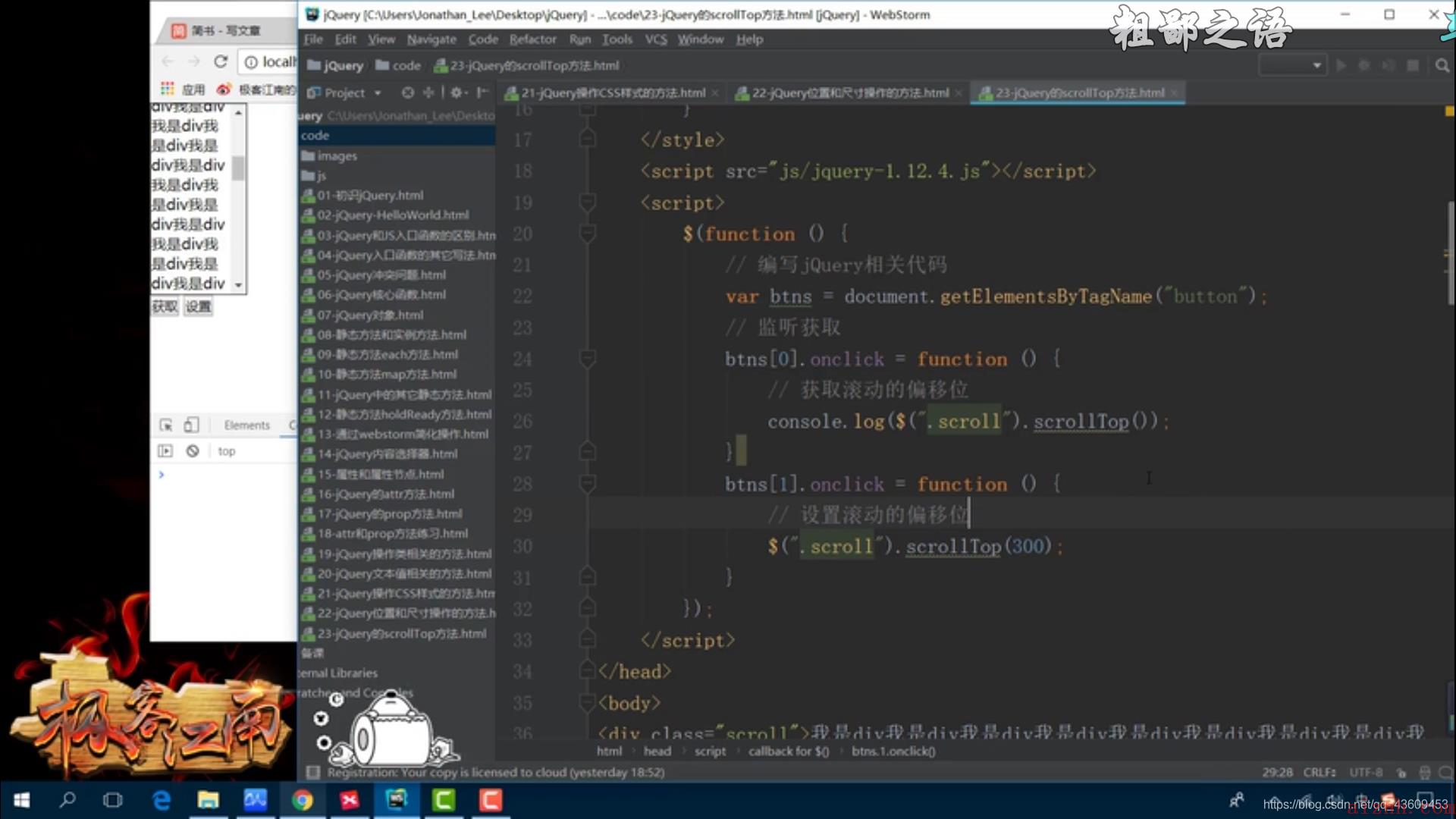Viewport: 1456px width, 819px height.
Task: Open the Refactor menu
Action: click(532, 39)
